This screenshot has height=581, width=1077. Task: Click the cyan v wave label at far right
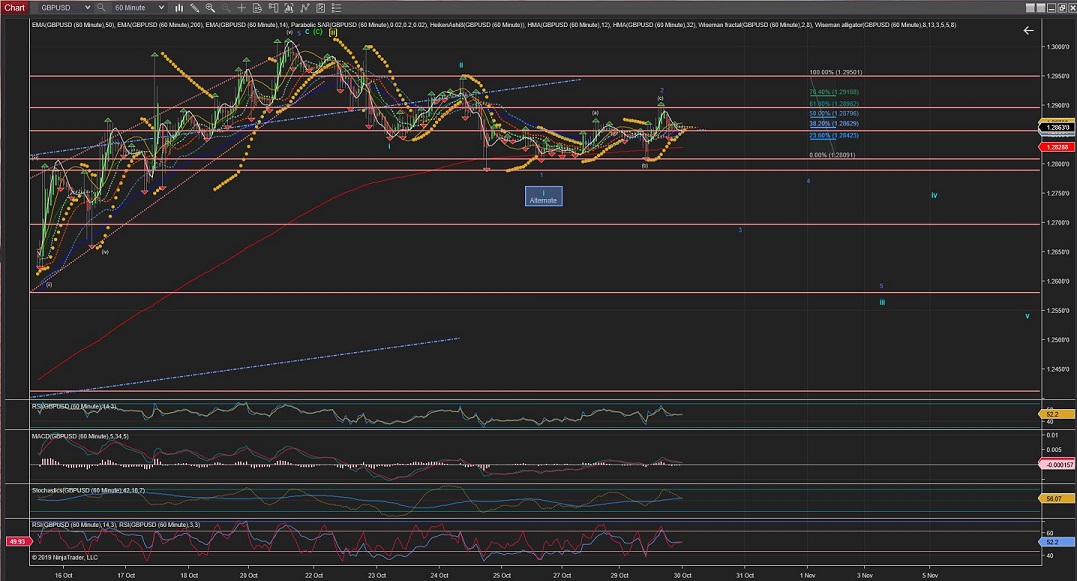(x=1028, y=316)
